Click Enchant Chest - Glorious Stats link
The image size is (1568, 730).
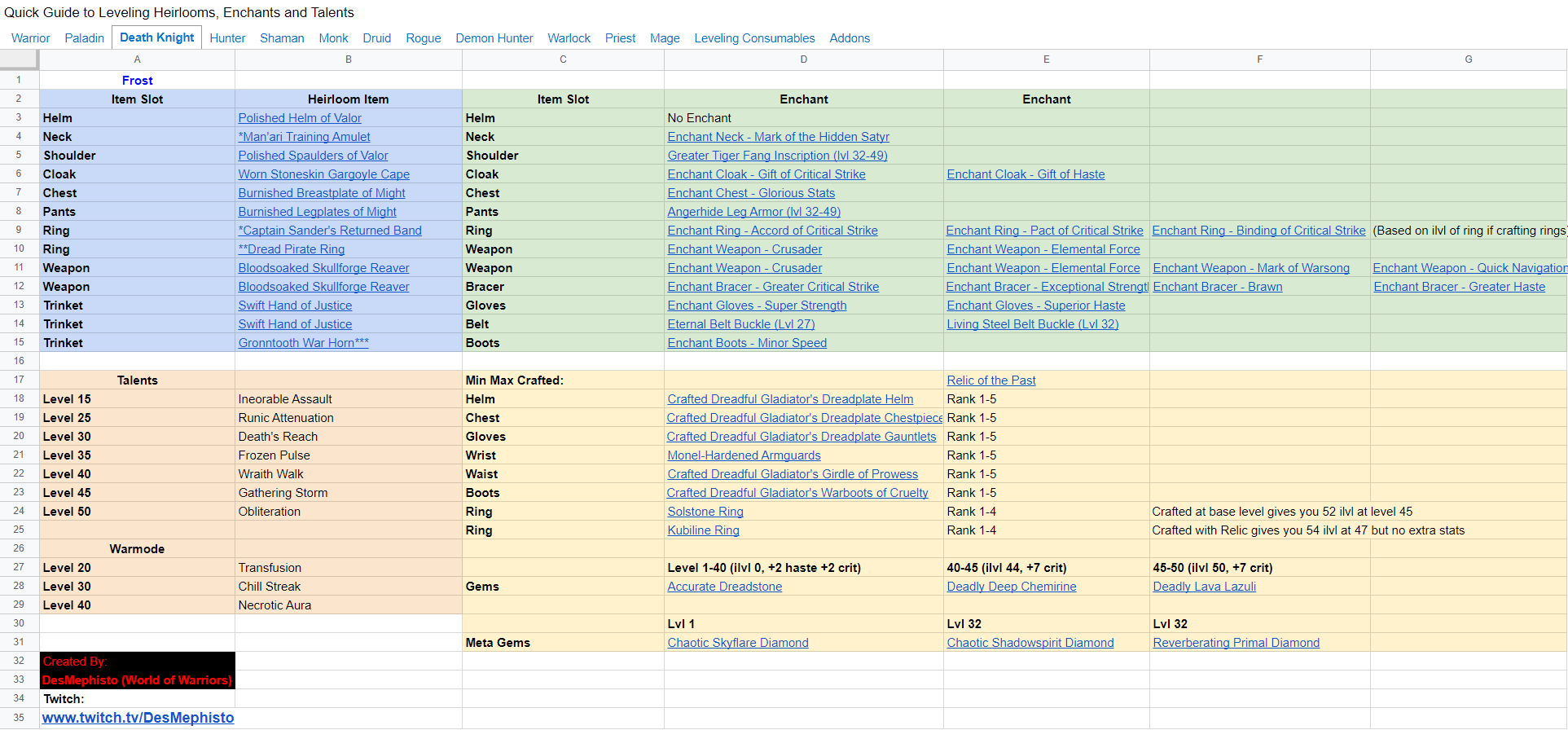(751, 193)
